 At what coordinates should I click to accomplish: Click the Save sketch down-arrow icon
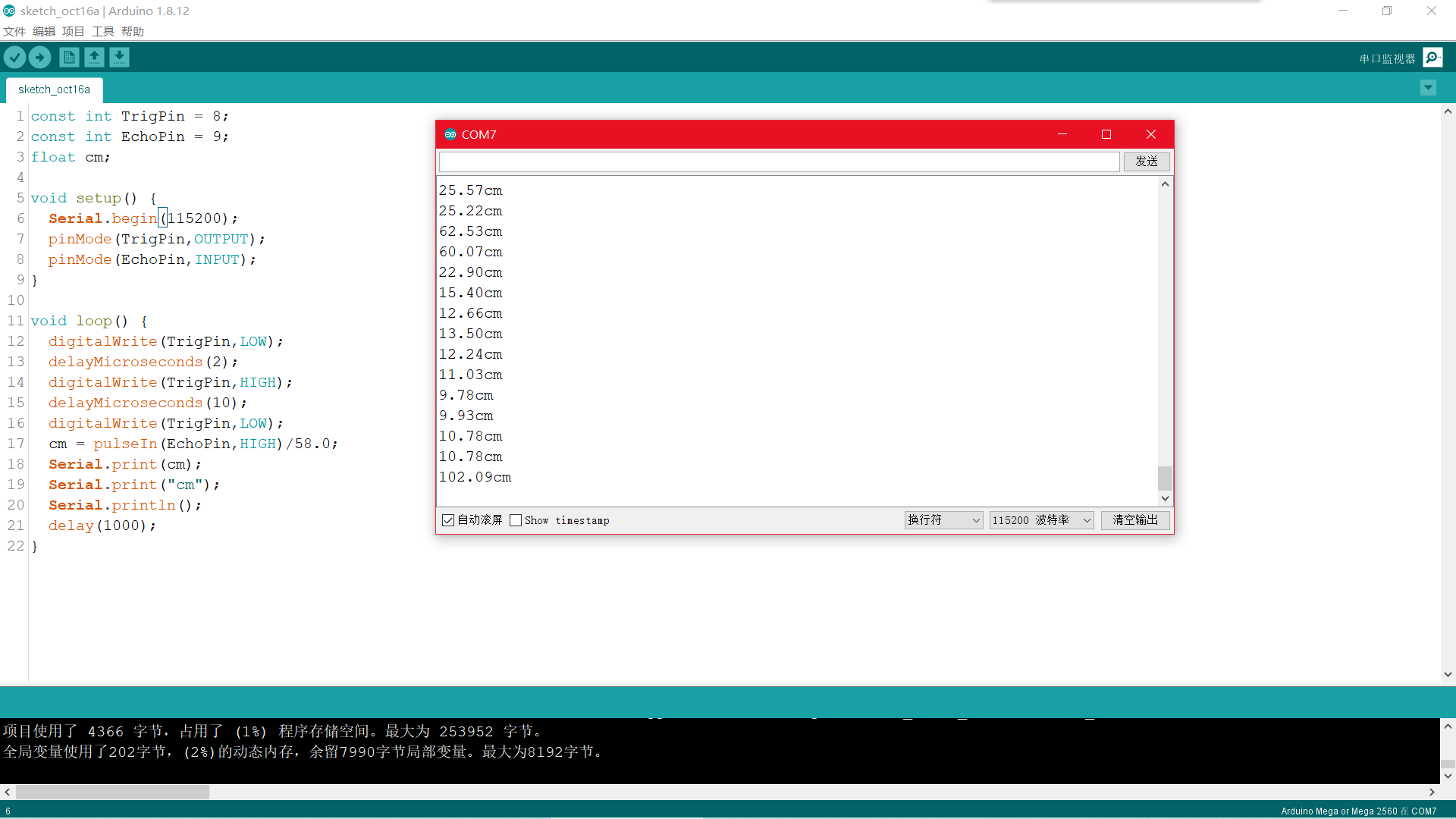point(119,58)
